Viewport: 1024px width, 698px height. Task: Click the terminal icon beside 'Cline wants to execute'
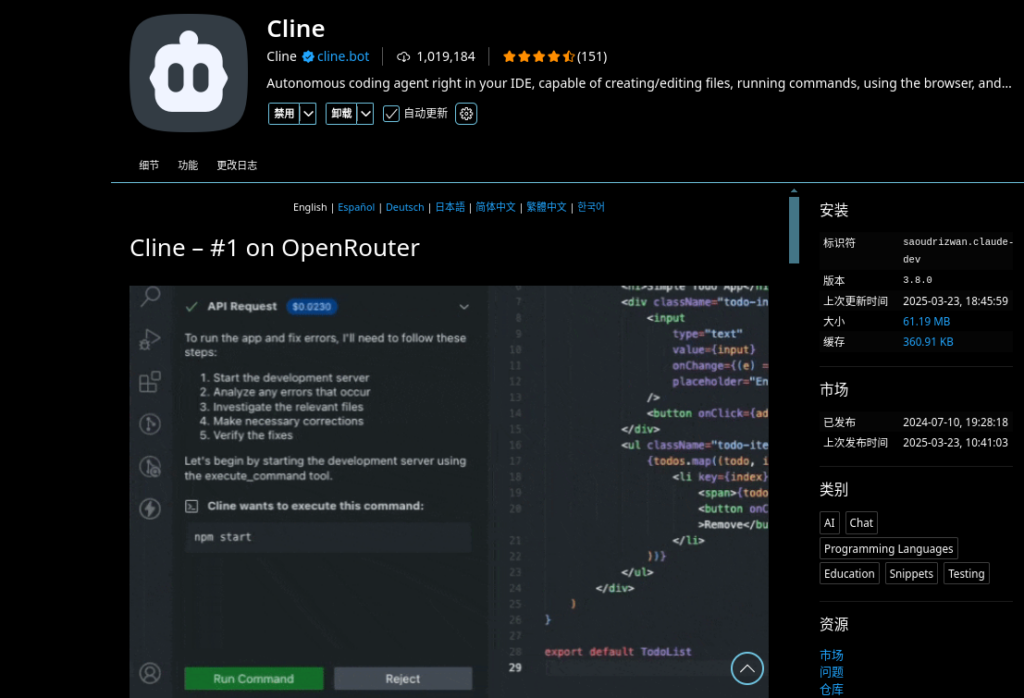pos(191,506)
